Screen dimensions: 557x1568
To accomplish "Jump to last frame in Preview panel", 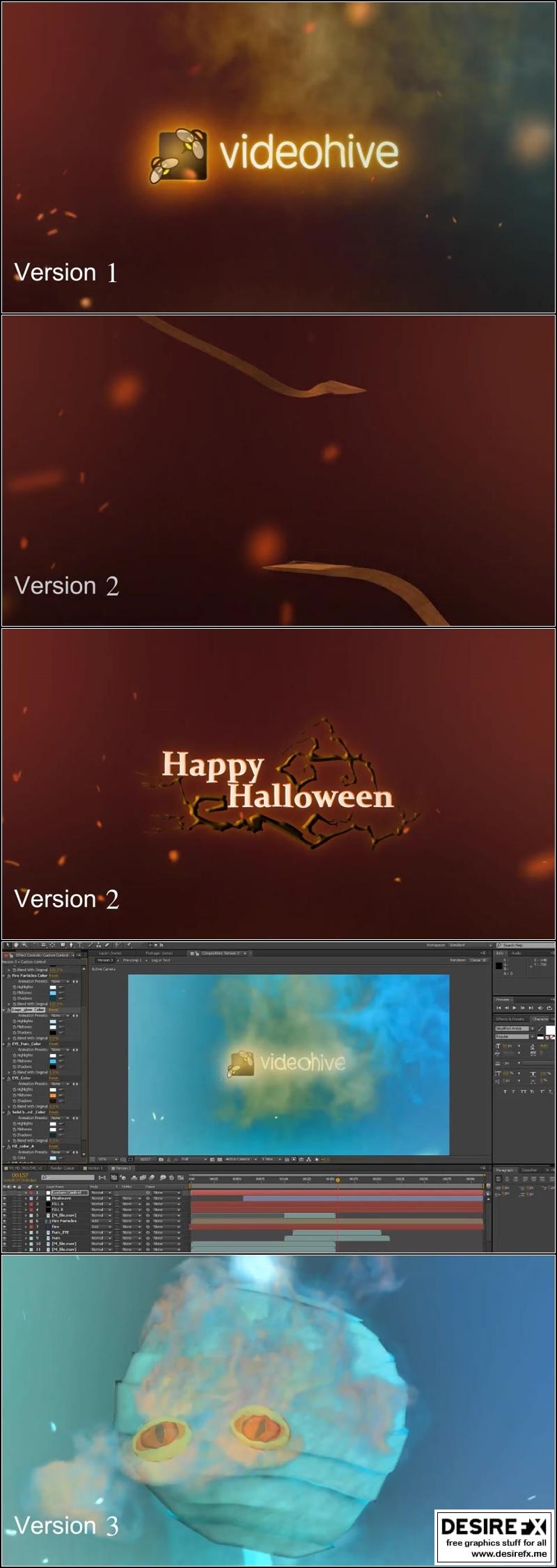I will point(531,1008).
